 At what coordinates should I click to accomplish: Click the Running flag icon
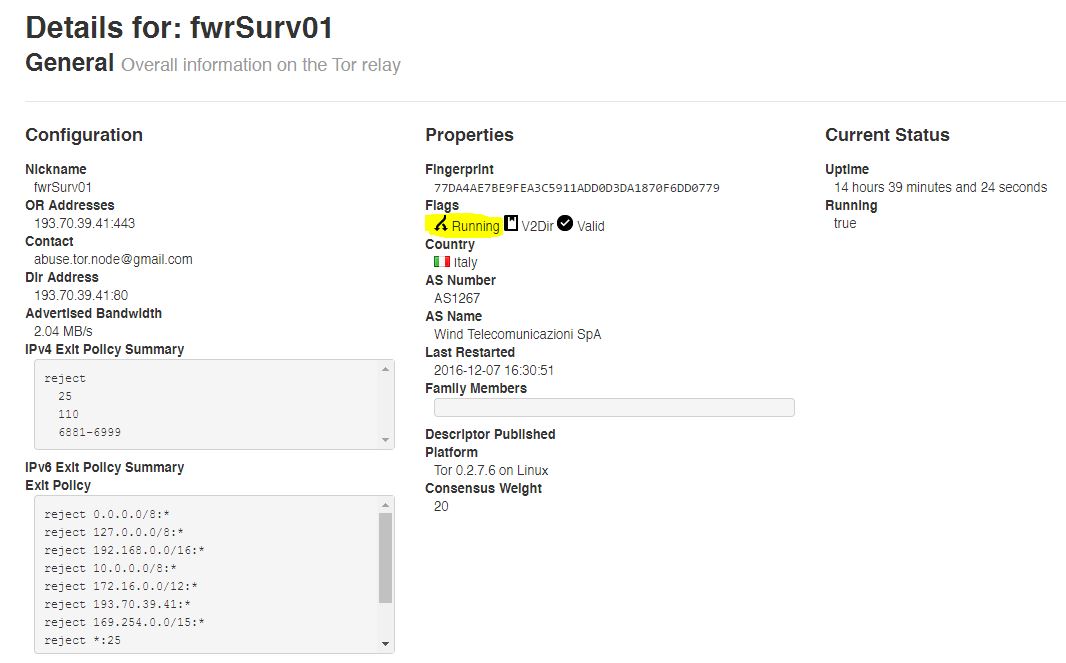(440, 224)
